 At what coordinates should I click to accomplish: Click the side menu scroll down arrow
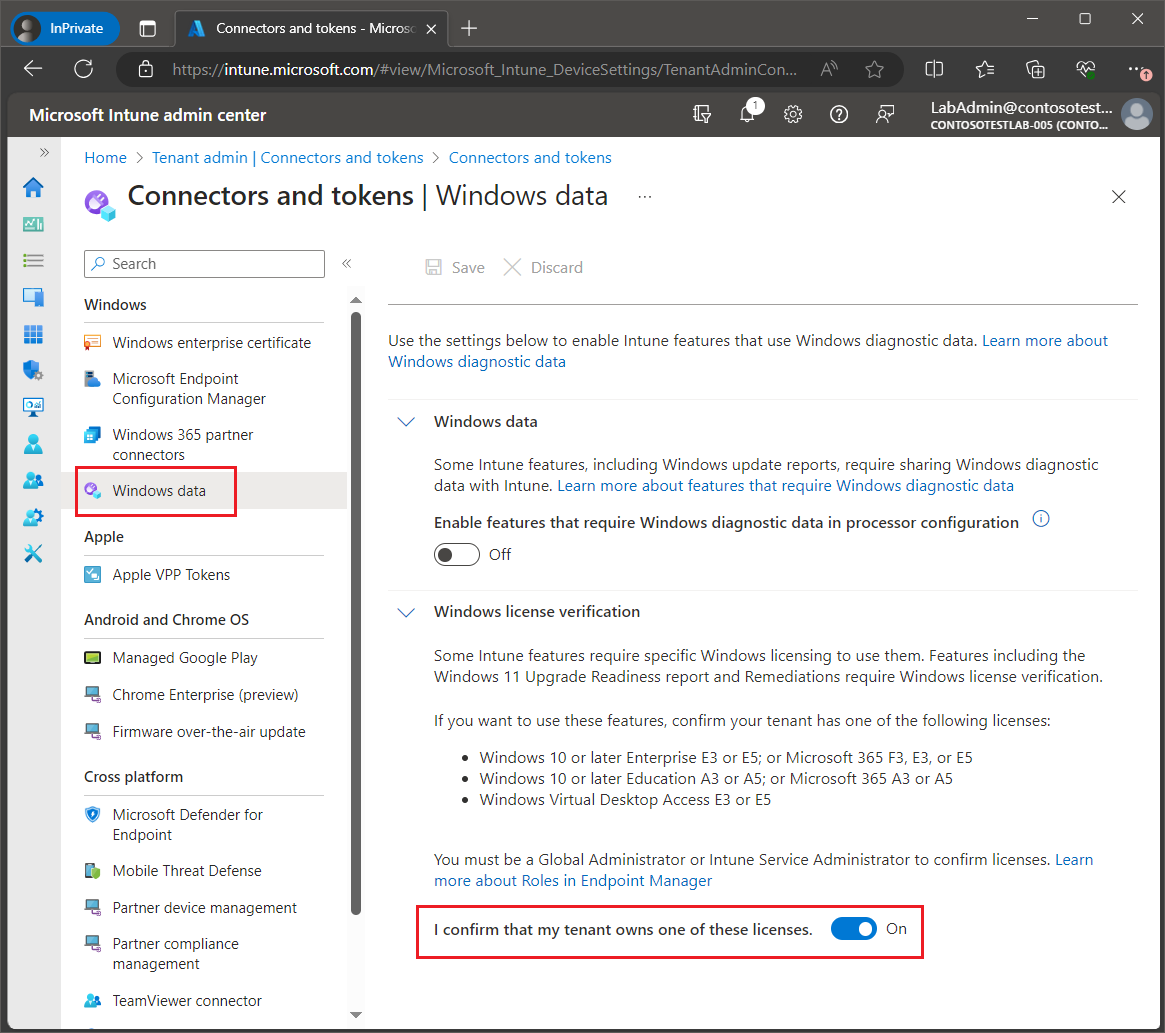(x=356, y=1014)
